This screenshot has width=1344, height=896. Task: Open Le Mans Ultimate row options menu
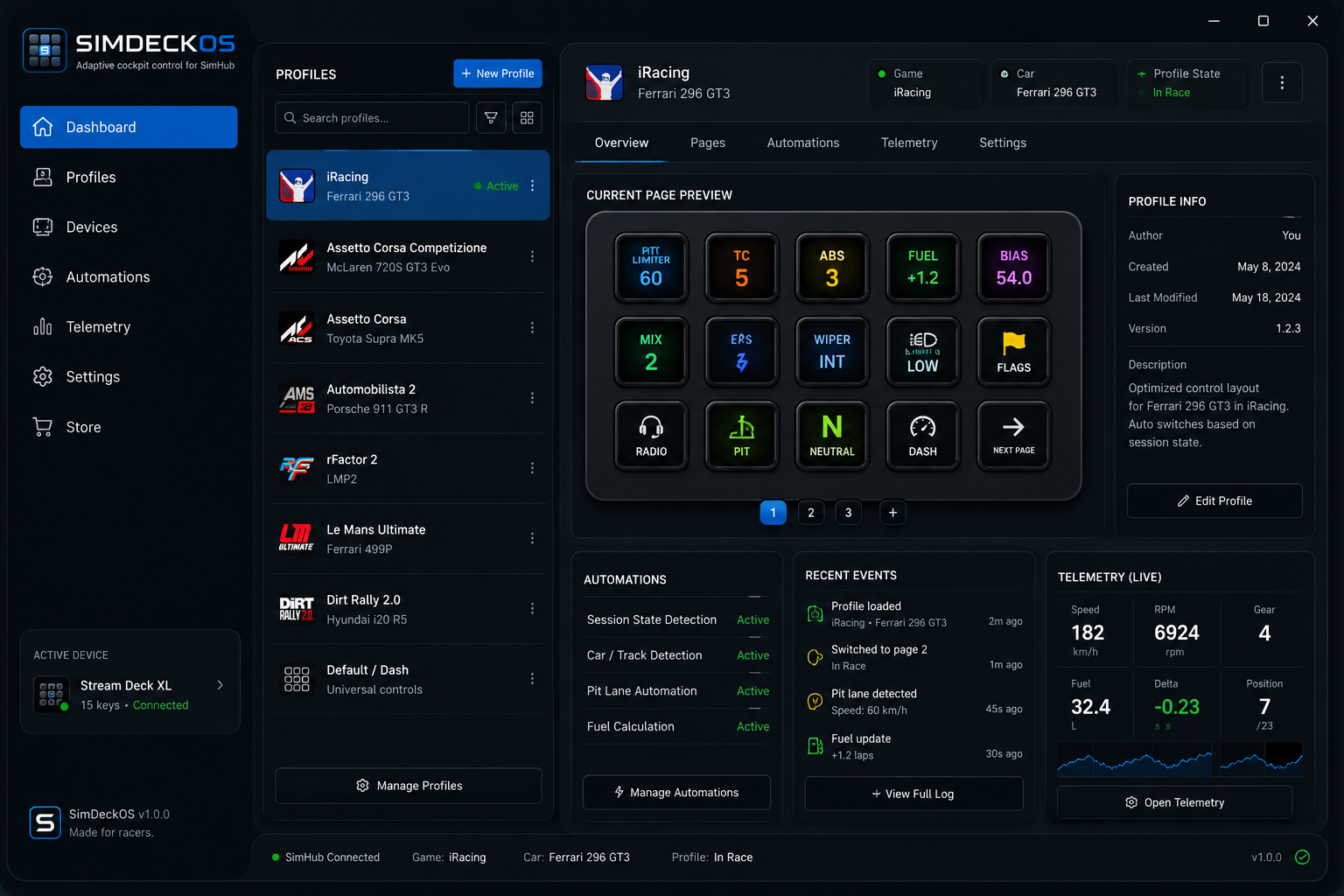tap(532, 538)
